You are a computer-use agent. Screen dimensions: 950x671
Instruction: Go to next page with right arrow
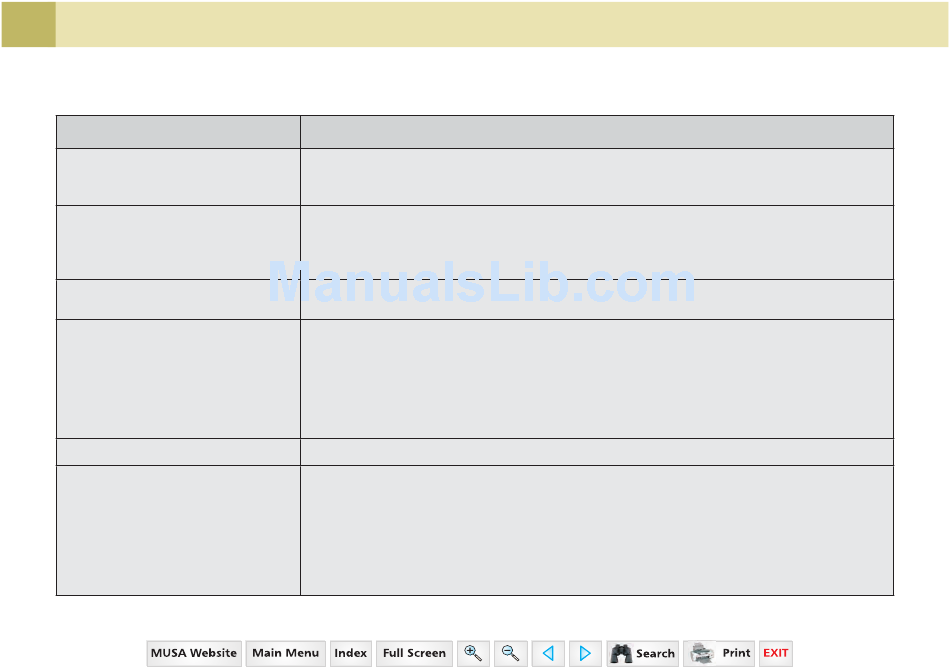click(585, 653)
